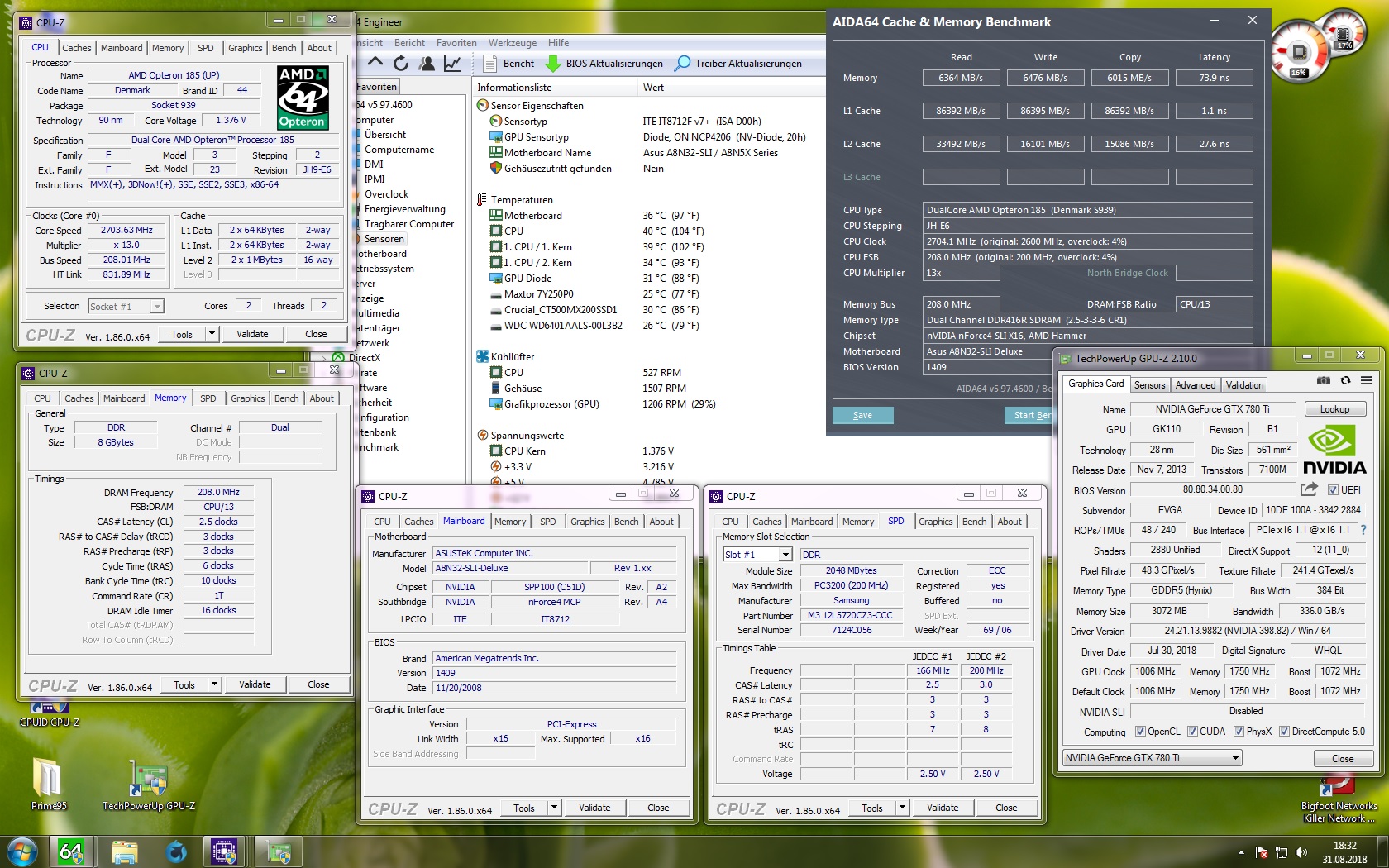The image size is (1389, 868).
Task: Switch to the Sensors tab in GPU-Z
Action: pos(1149,384)
